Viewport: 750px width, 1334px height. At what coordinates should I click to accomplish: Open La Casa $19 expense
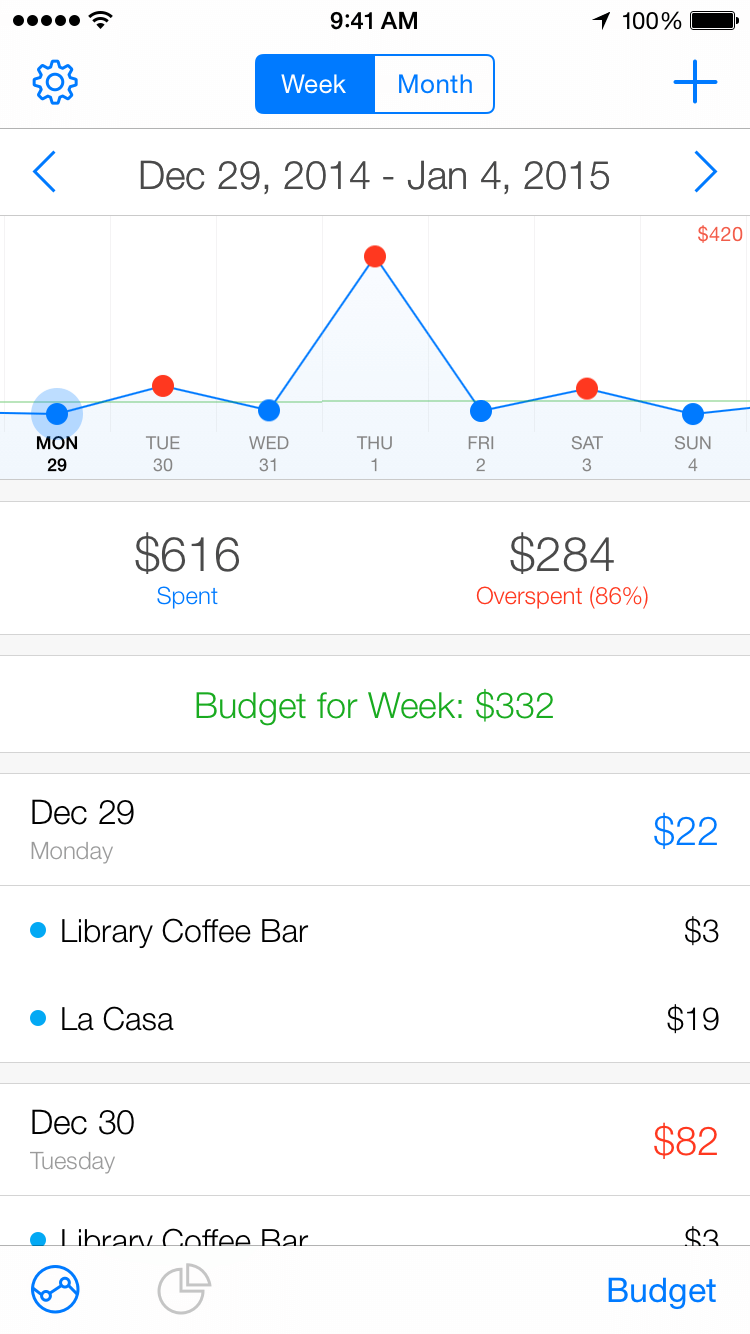click(x=374, y=1019)
